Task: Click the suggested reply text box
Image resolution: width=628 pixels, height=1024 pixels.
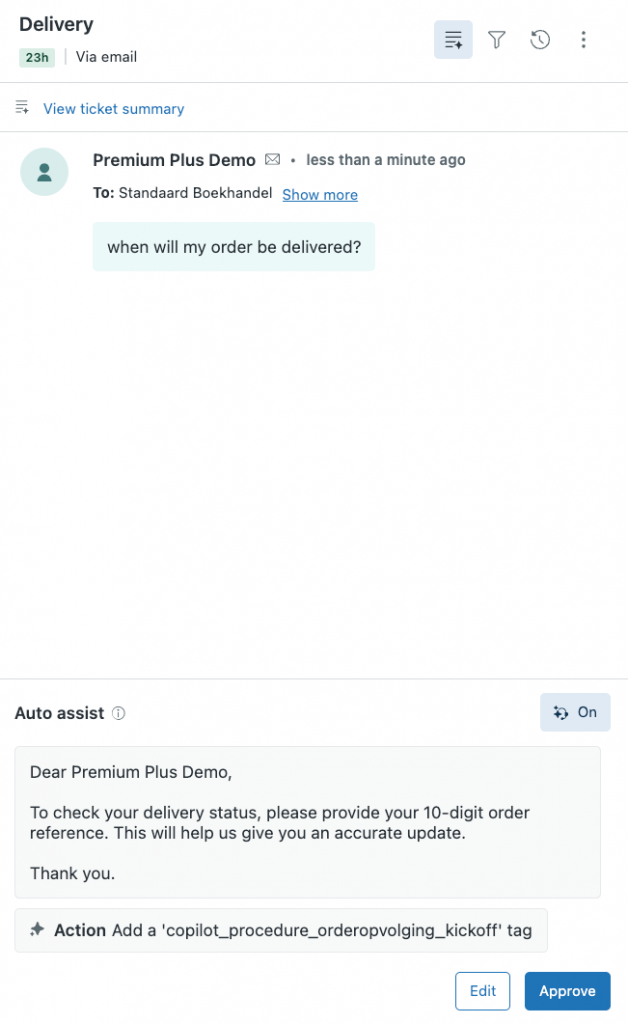Action: coord(307,822)
